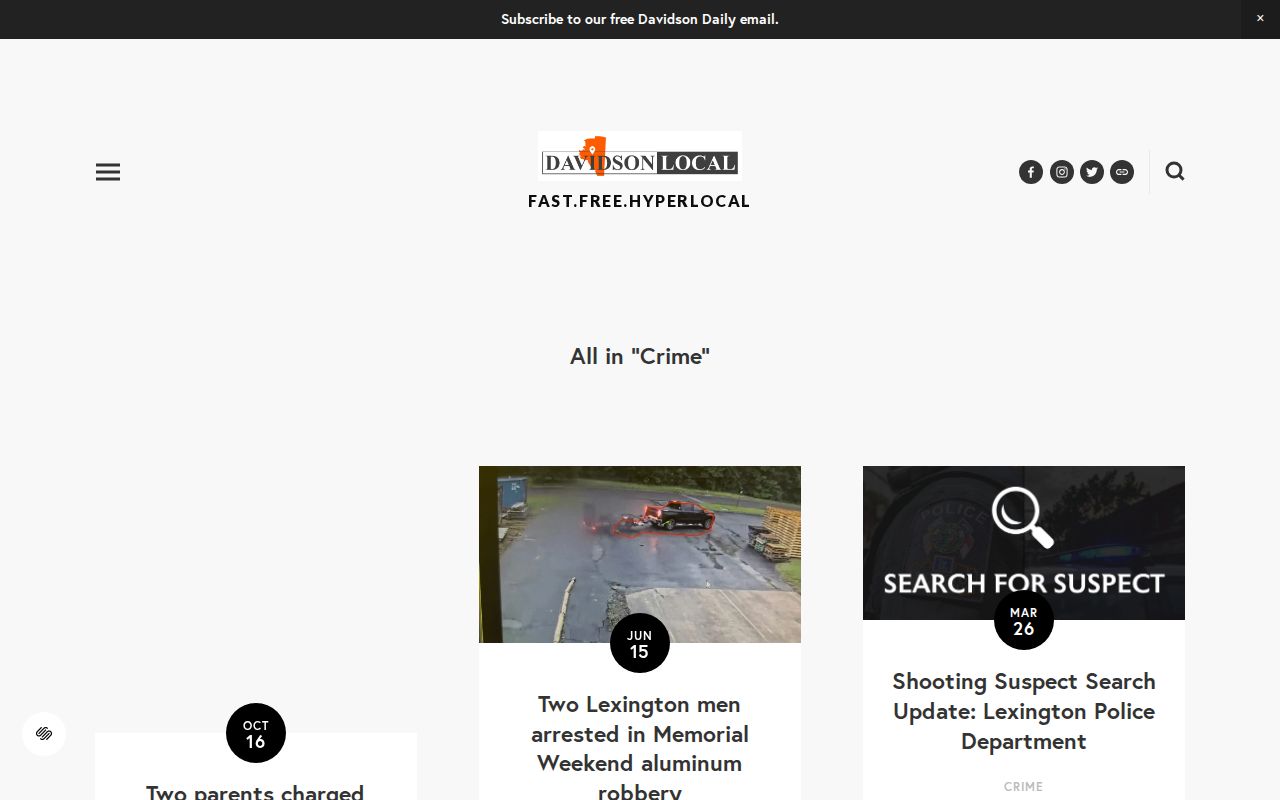The height and width of the screenshot is (800, 1280).
Task: Click the Squarespace badge icon
Action: tap(44, 733)
